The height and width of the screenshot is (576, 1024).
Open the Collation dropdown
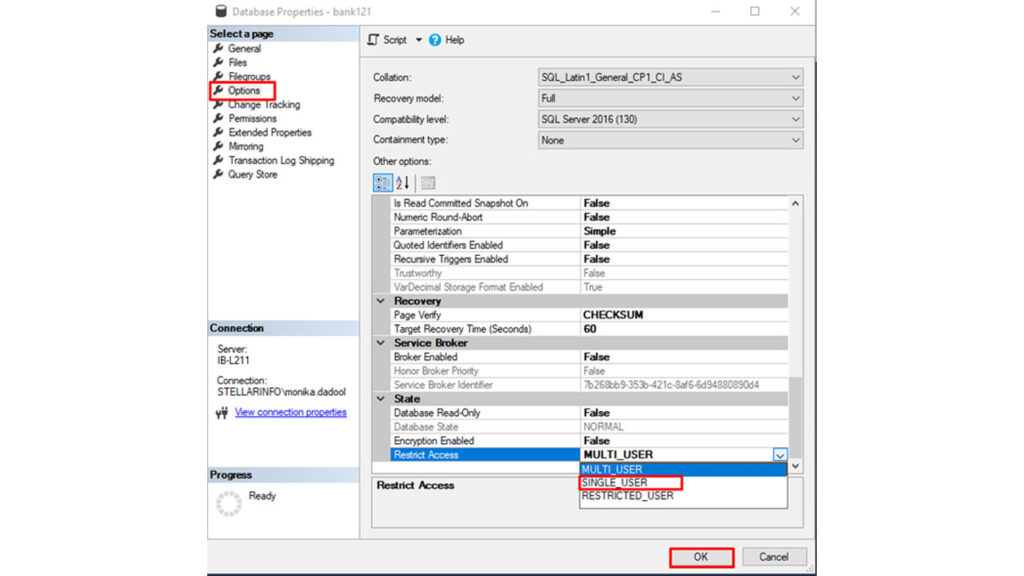[x=670, y=77]
